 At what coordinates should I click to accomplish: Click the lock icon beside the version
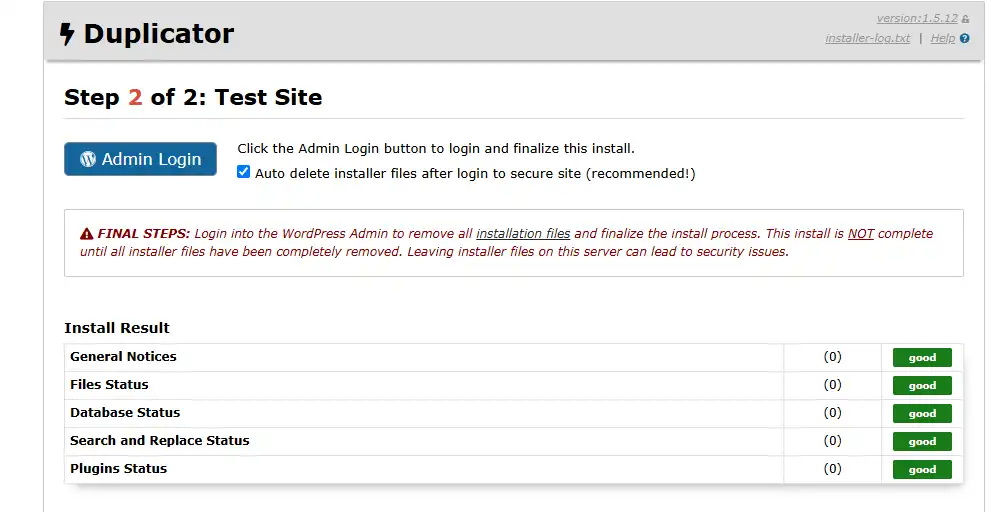click(x=965, y=20)
